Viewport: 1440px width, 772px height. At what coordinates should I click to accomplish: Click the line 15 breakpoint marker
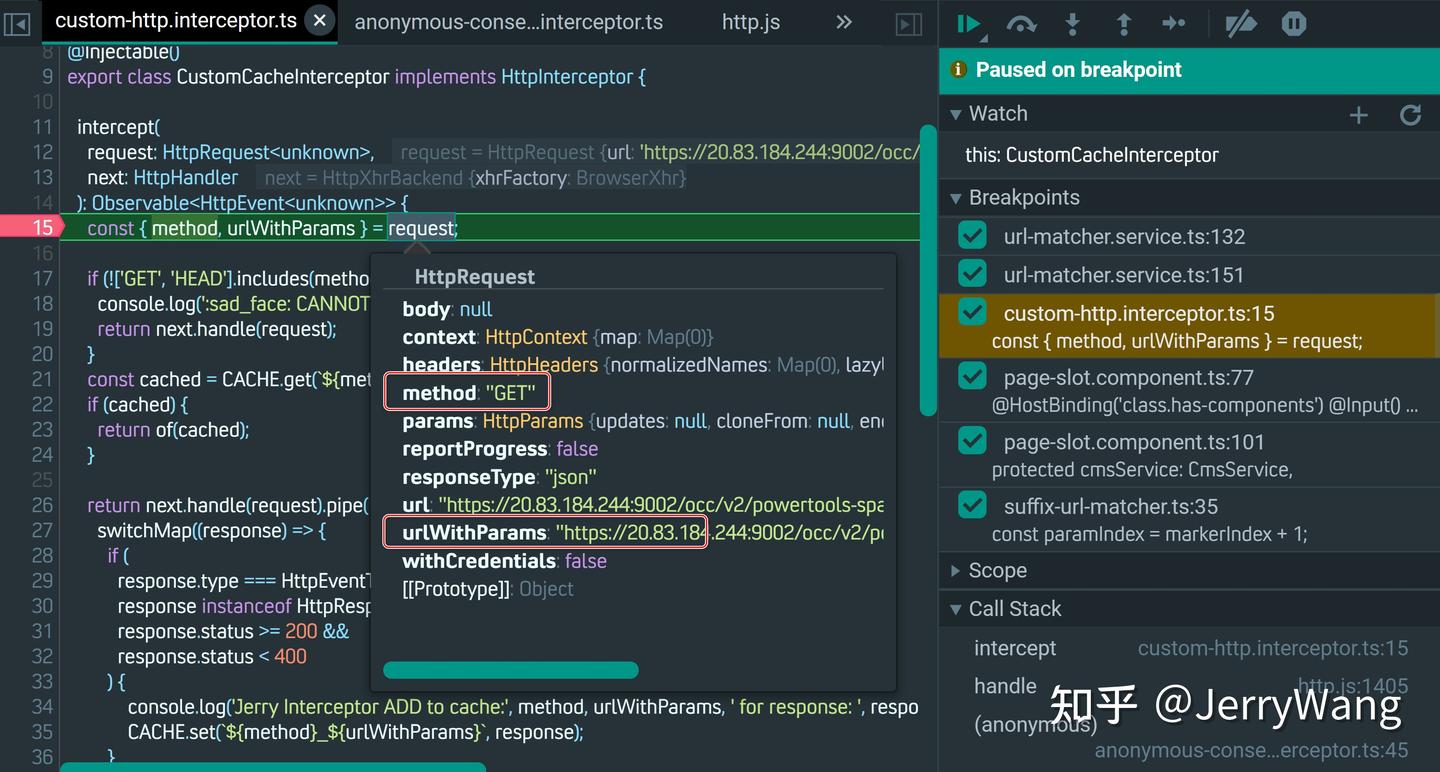pos(32,228)
